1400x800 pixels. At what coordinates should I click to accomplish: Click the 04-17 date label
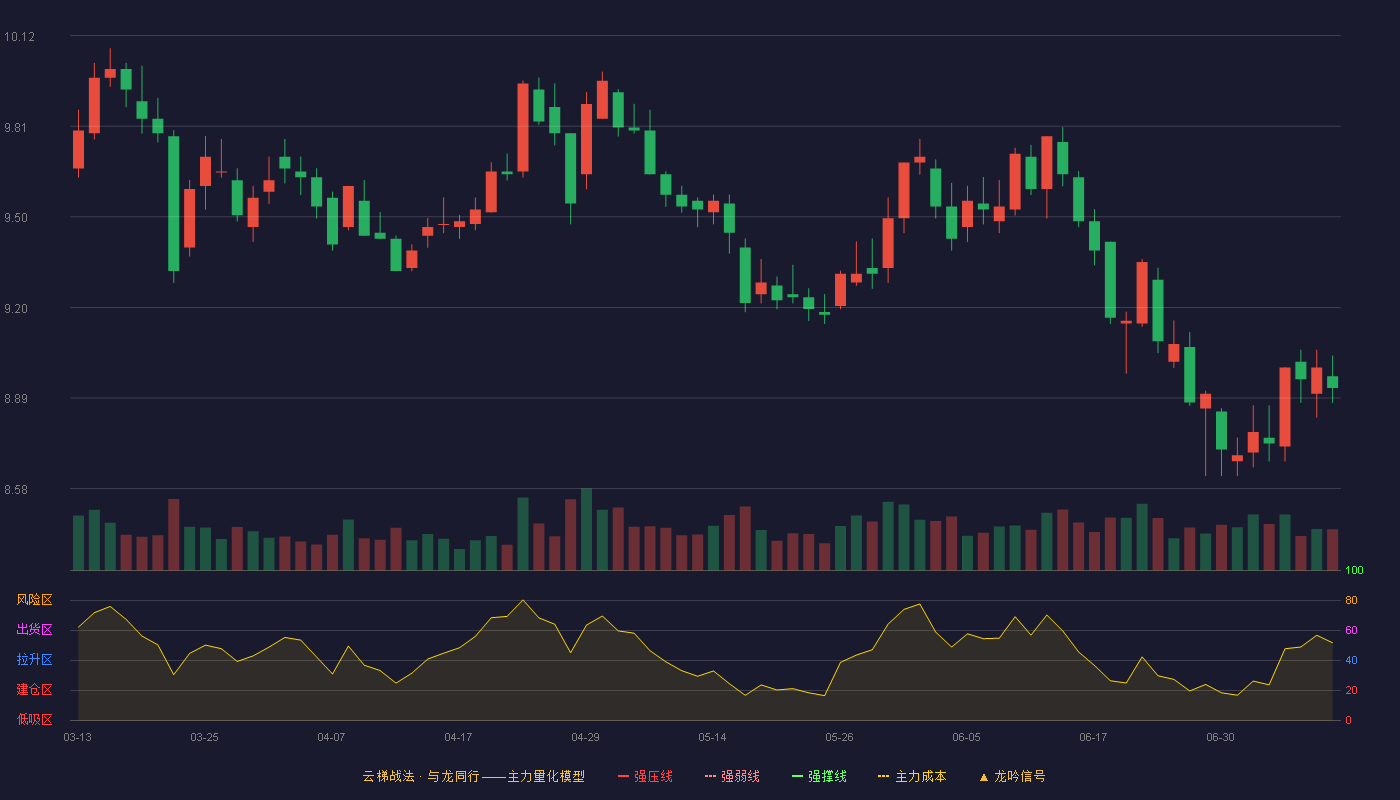pyautogui.click(x=458, y=737)
